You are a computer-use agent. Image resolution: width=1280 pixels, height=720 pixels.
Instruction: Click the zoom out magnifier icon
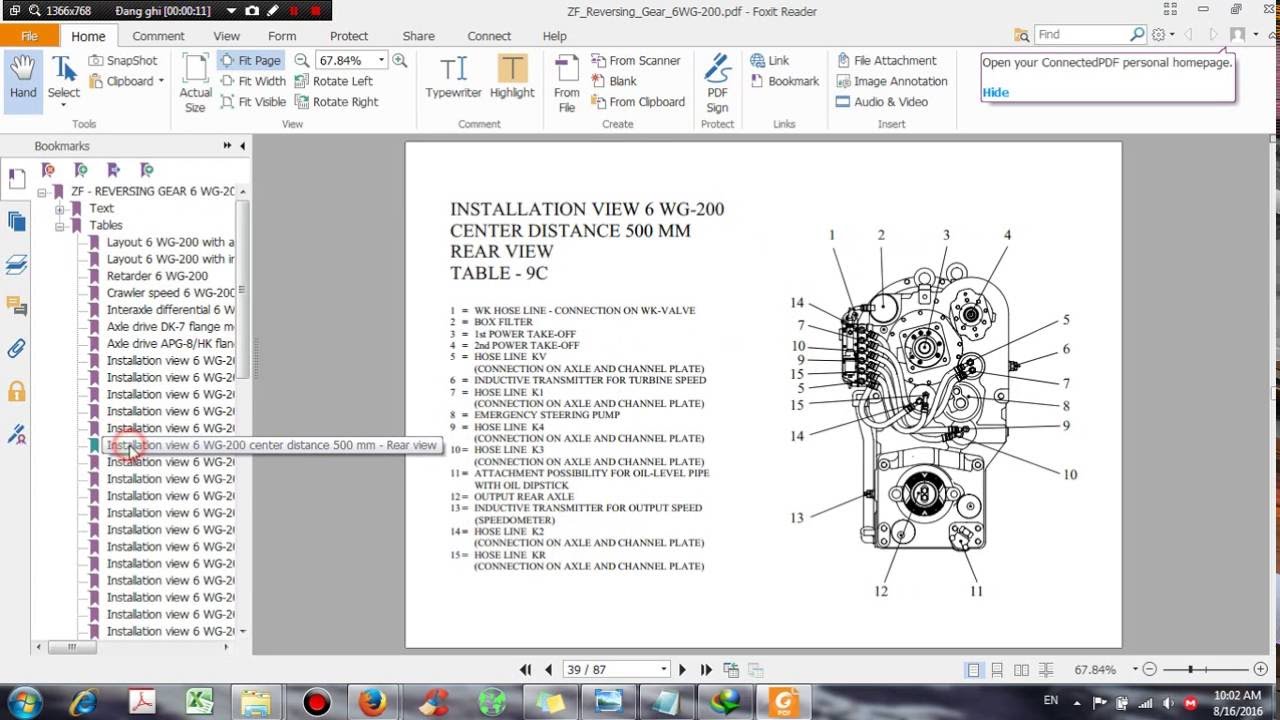point(302,61)
